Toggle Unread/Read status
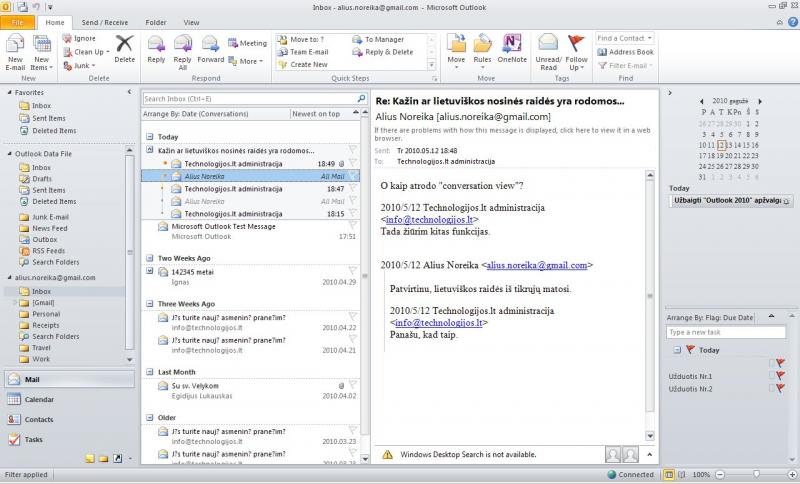The width and height of the screenshot is (800, 484). click(548, 53)
